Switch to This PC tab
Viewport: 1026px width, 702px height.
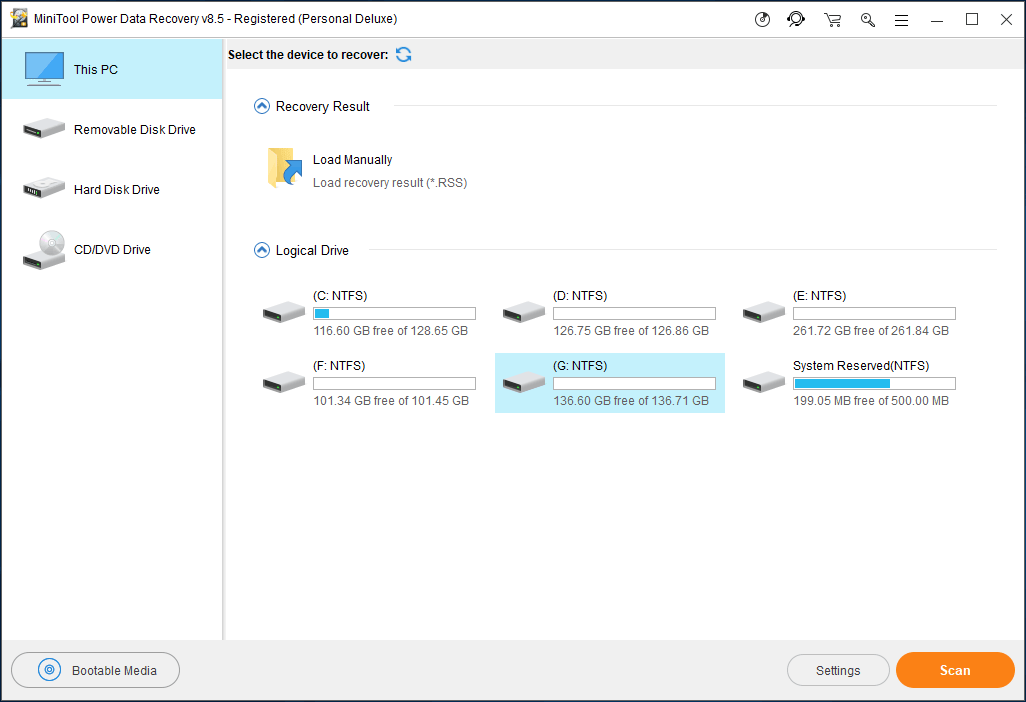click(x=111, y=70)
